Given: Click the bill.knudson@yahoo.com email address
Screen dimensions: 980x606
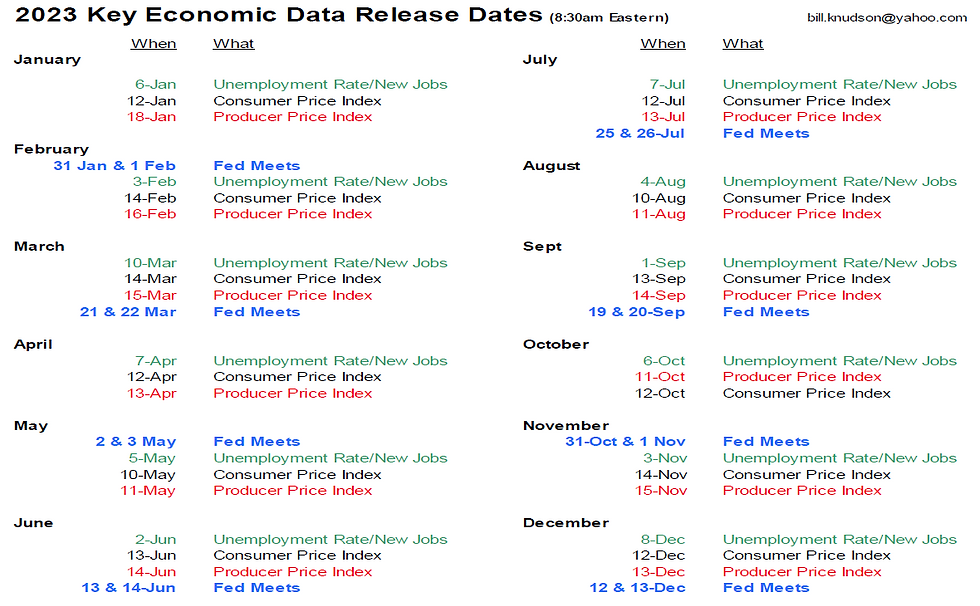Looking at the screenshot, I should (x=887, y=18).
